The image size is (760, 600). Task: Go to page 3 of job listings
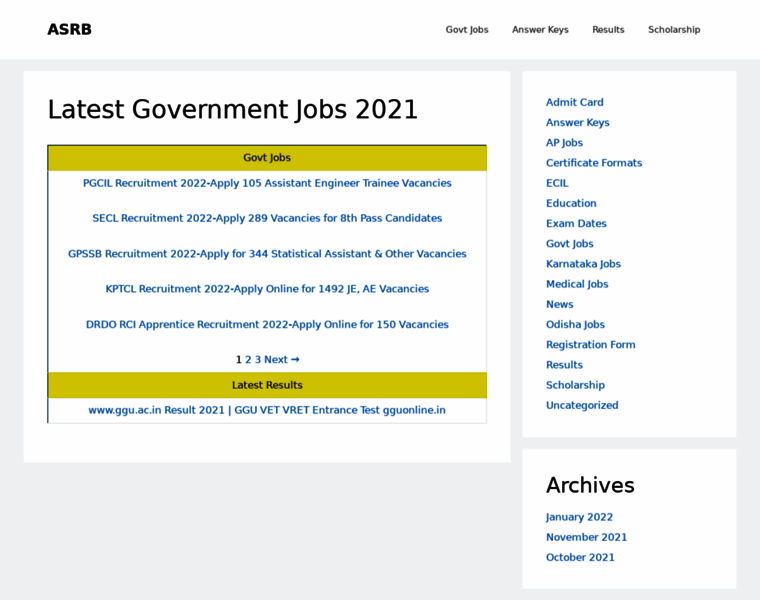pyautogui.click(x=258, y=360)
